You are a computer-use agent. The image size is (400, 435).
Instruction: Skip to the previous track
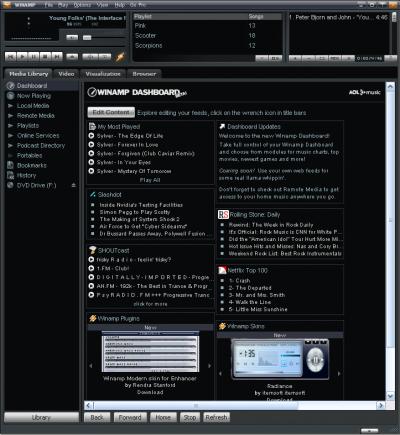pos(10,57)
